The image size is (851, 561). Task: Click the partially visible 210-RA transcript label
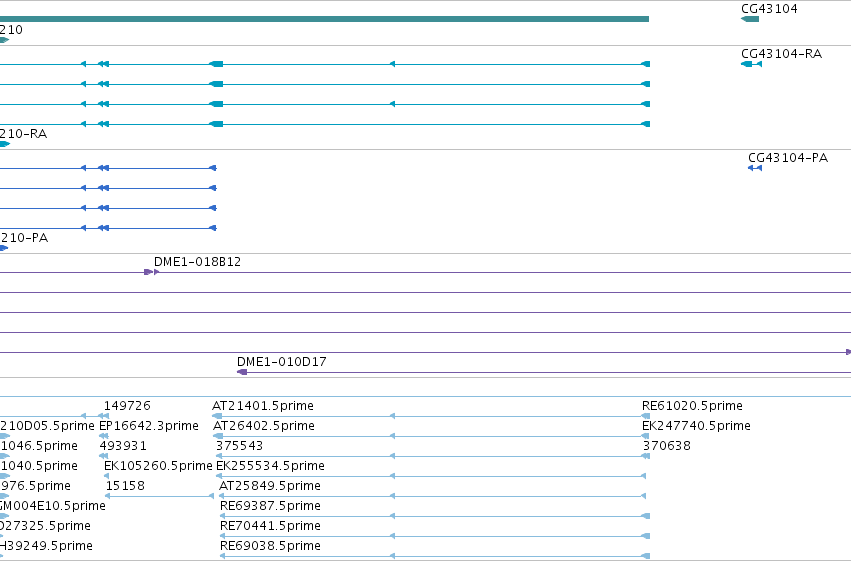click(x=23, y=134)
